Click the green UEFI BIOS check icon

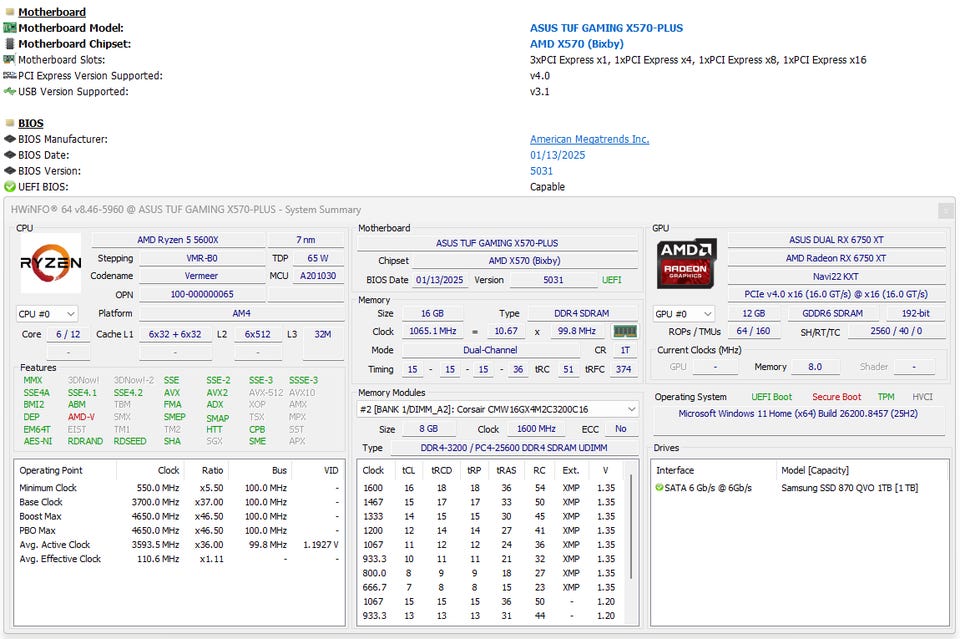tap(10, 187)
